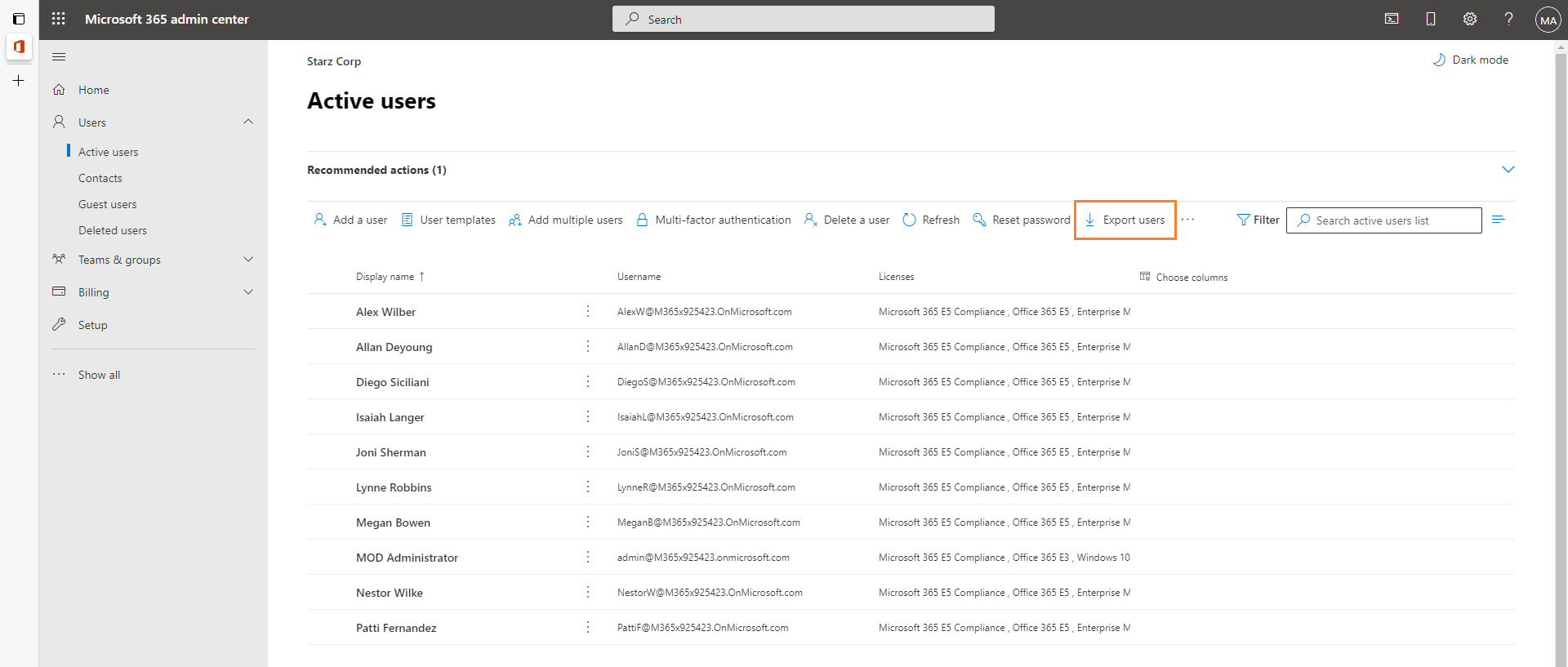Image resolution: width=1568 pixels, height=667 pixels.
Task: Click Add multiple users
Action: 565,220
